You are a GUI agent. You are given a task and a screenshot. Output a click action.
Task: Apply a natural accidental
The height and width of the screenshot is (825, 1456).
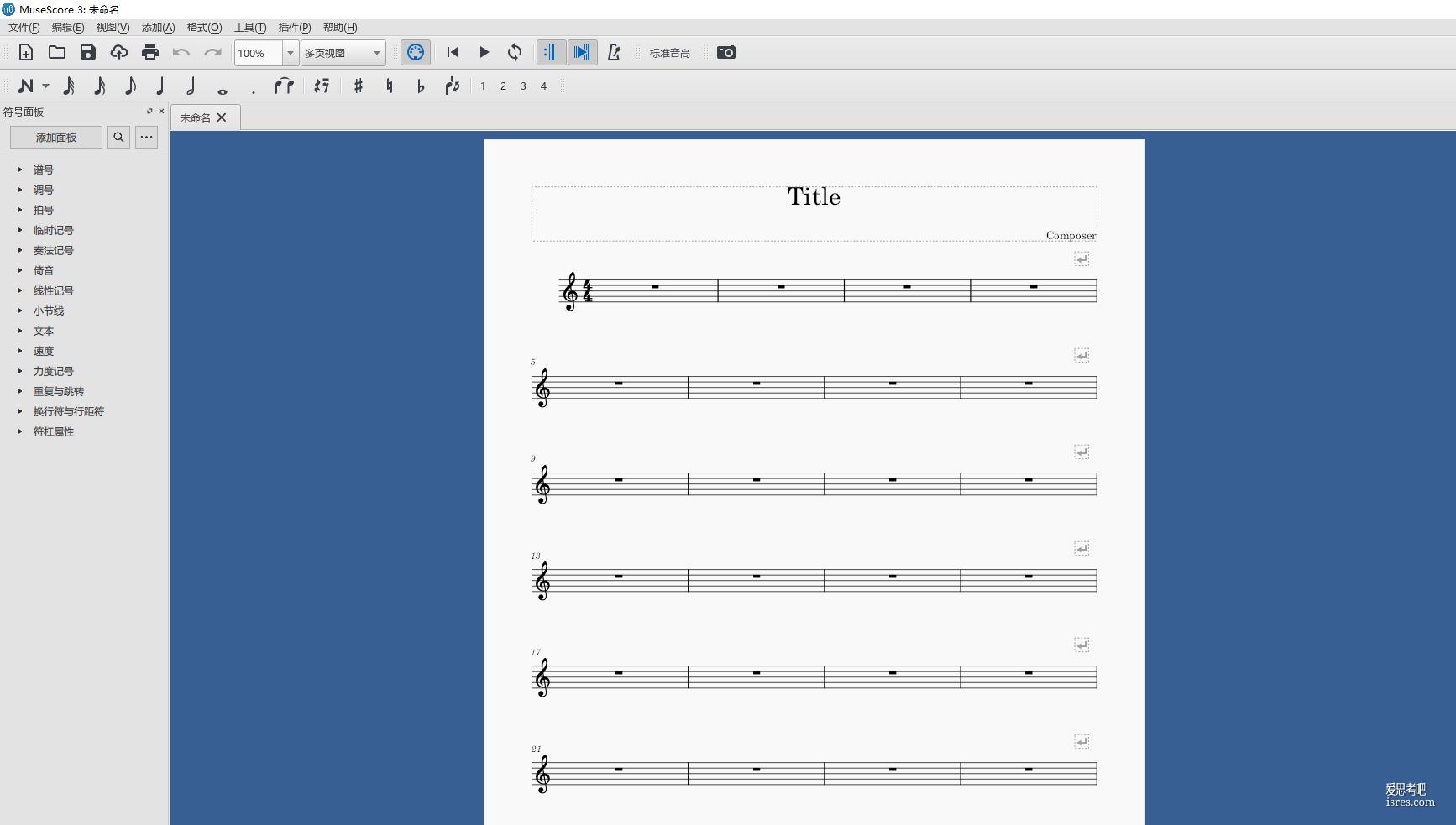(x=390, y=86)
